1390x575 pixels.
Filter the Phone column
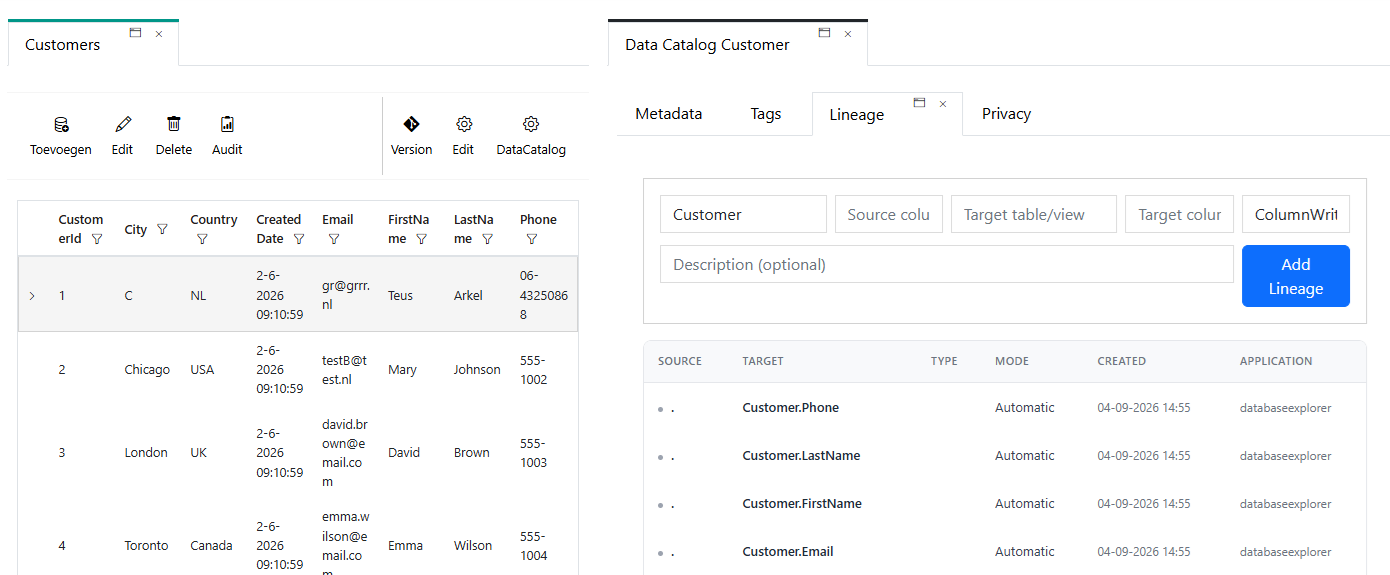tap(532, 239)
